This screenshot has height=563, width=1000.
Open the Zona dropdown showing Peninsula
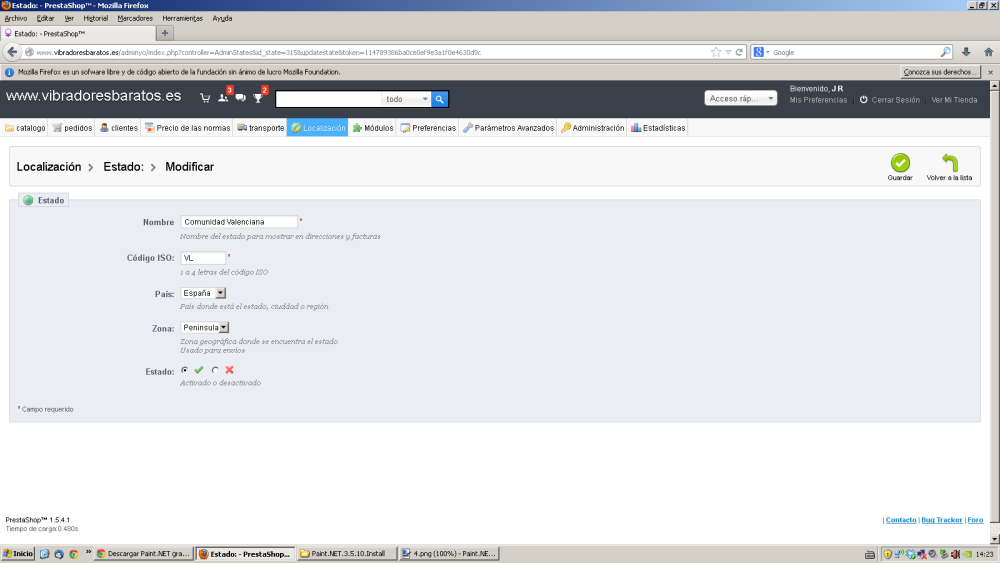coord(205,328)
